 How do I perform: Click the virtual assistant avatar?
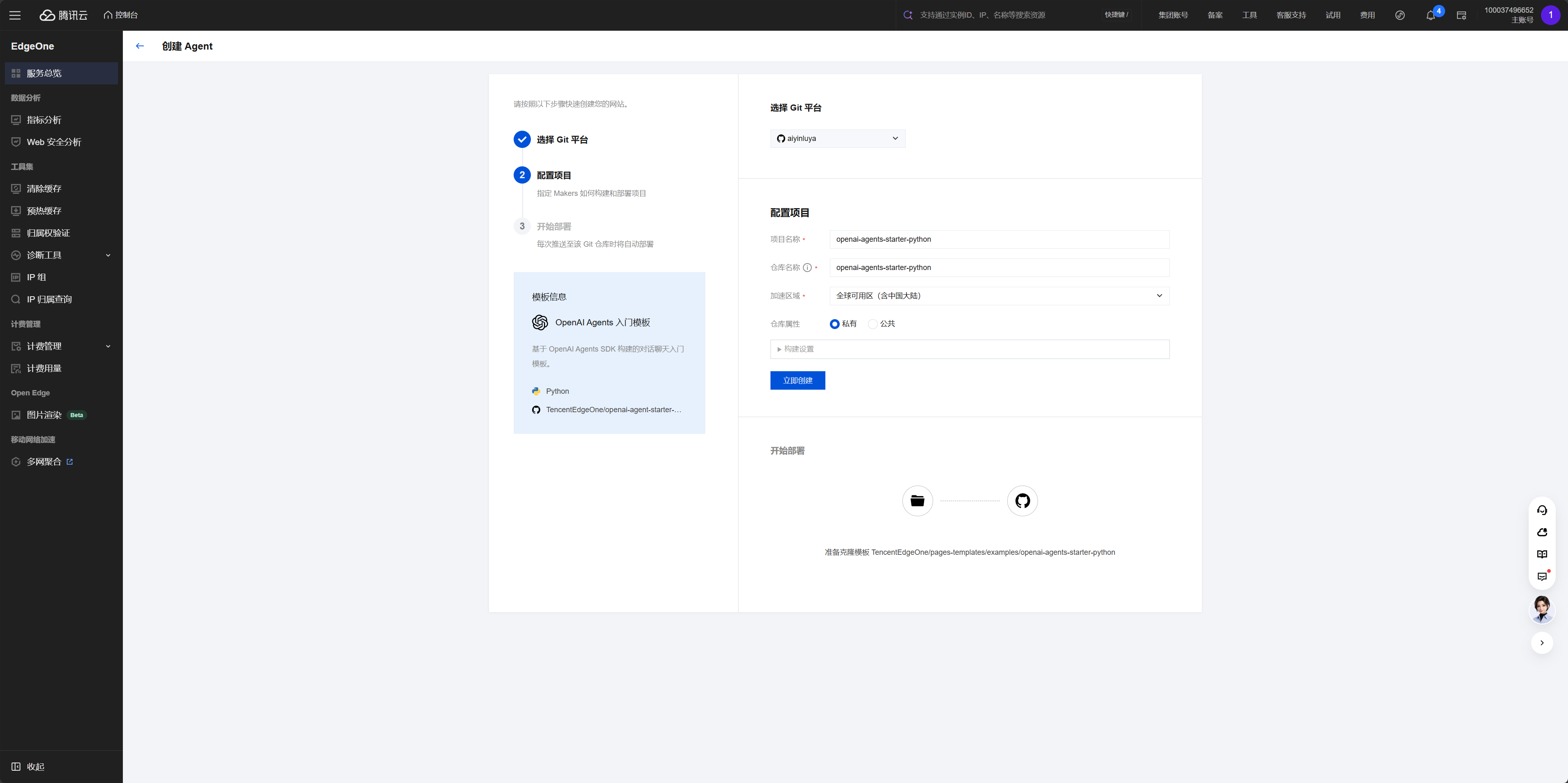point(1542,609)
